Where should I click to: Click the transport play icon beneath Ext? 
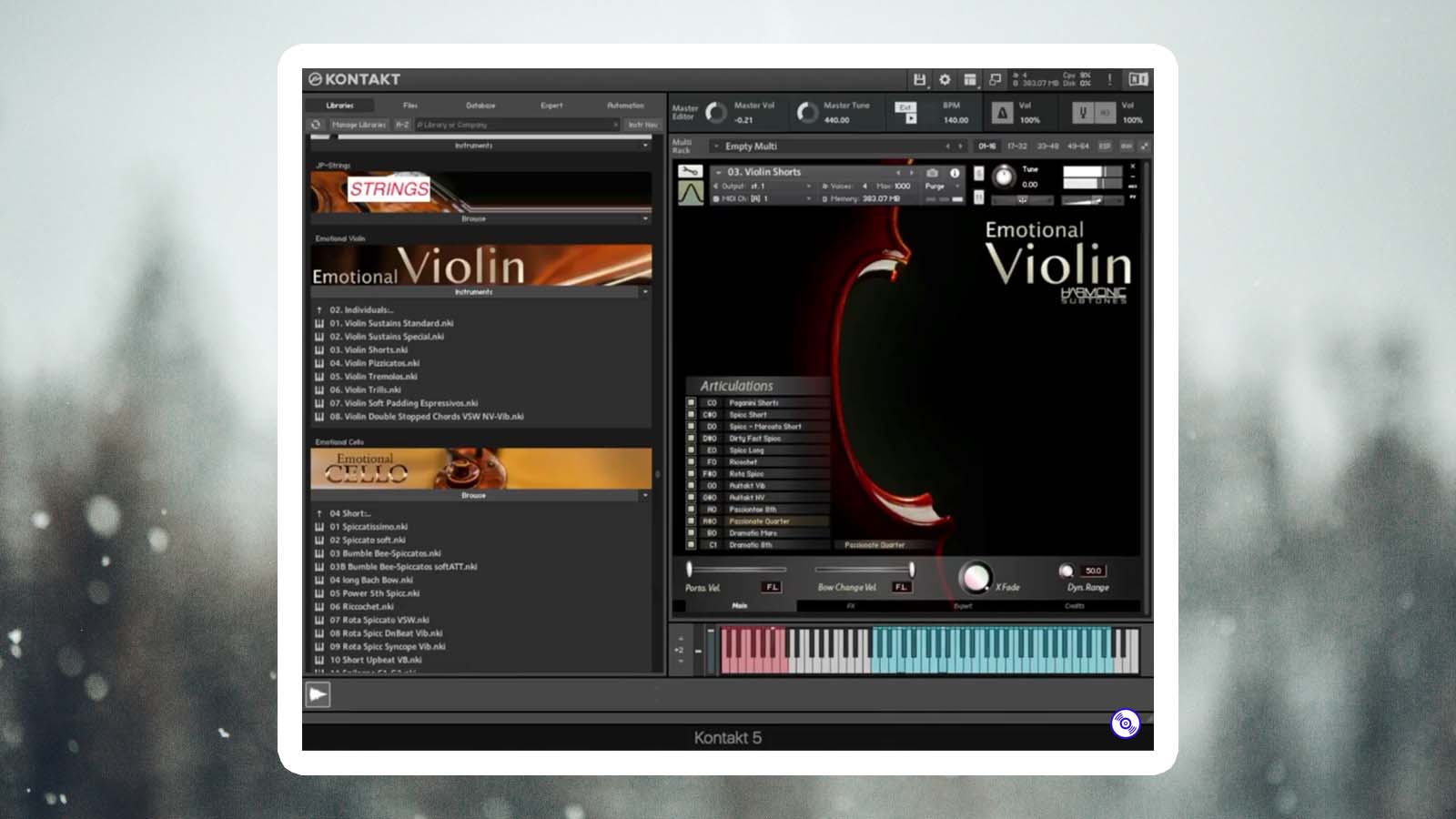coord(911,118)
